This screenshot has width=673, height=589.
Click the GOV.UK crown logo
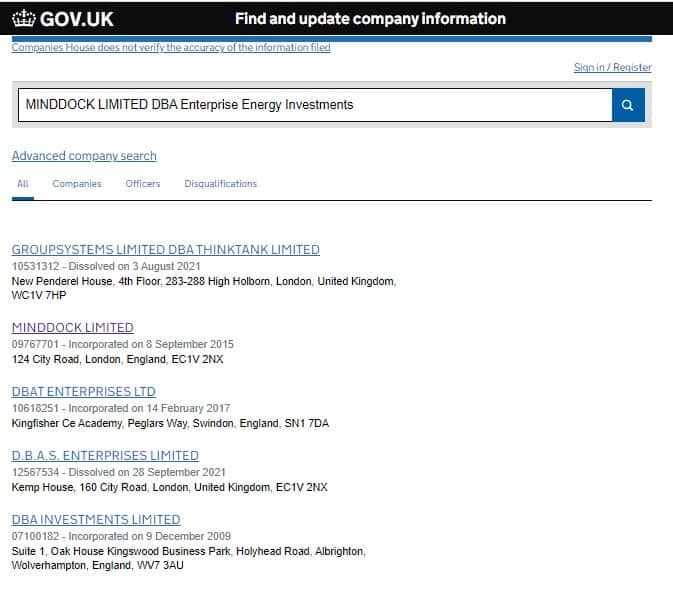point(24,18)
